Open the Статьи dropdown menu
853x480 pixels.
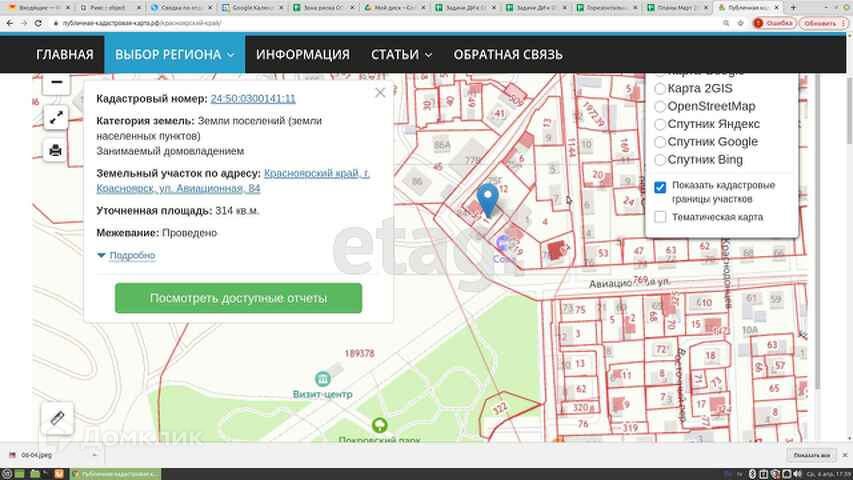point(401,54)
